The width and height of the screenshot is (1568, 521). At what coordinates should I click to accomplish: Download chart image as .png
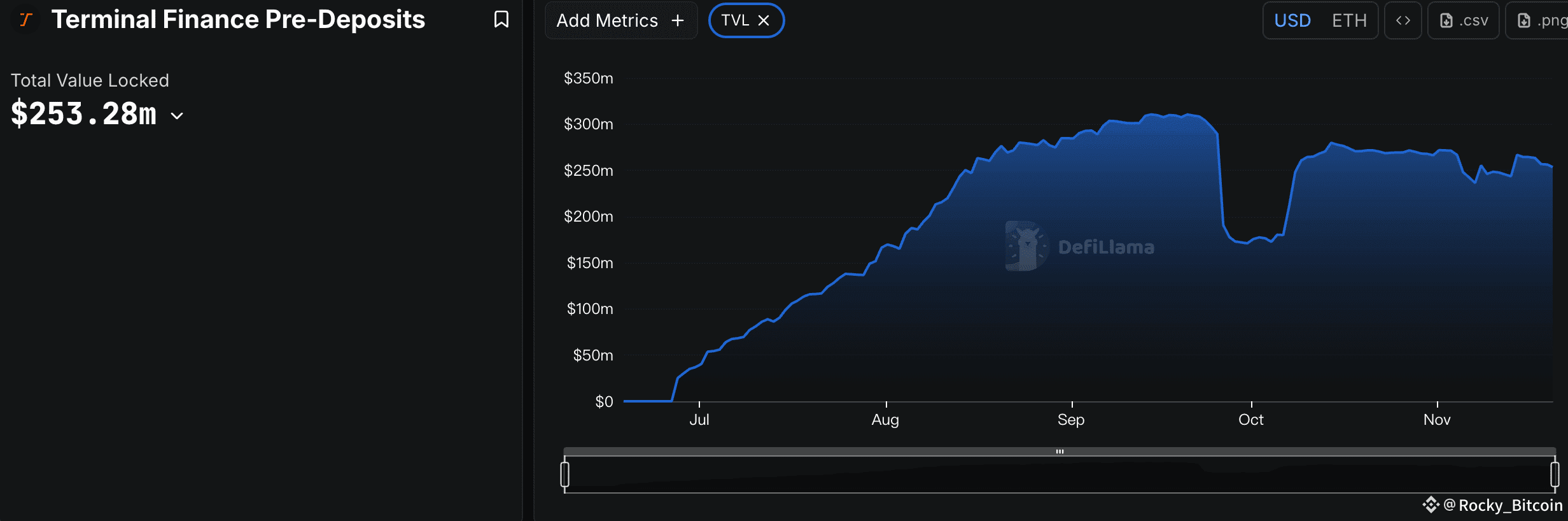coord(1540,21)
